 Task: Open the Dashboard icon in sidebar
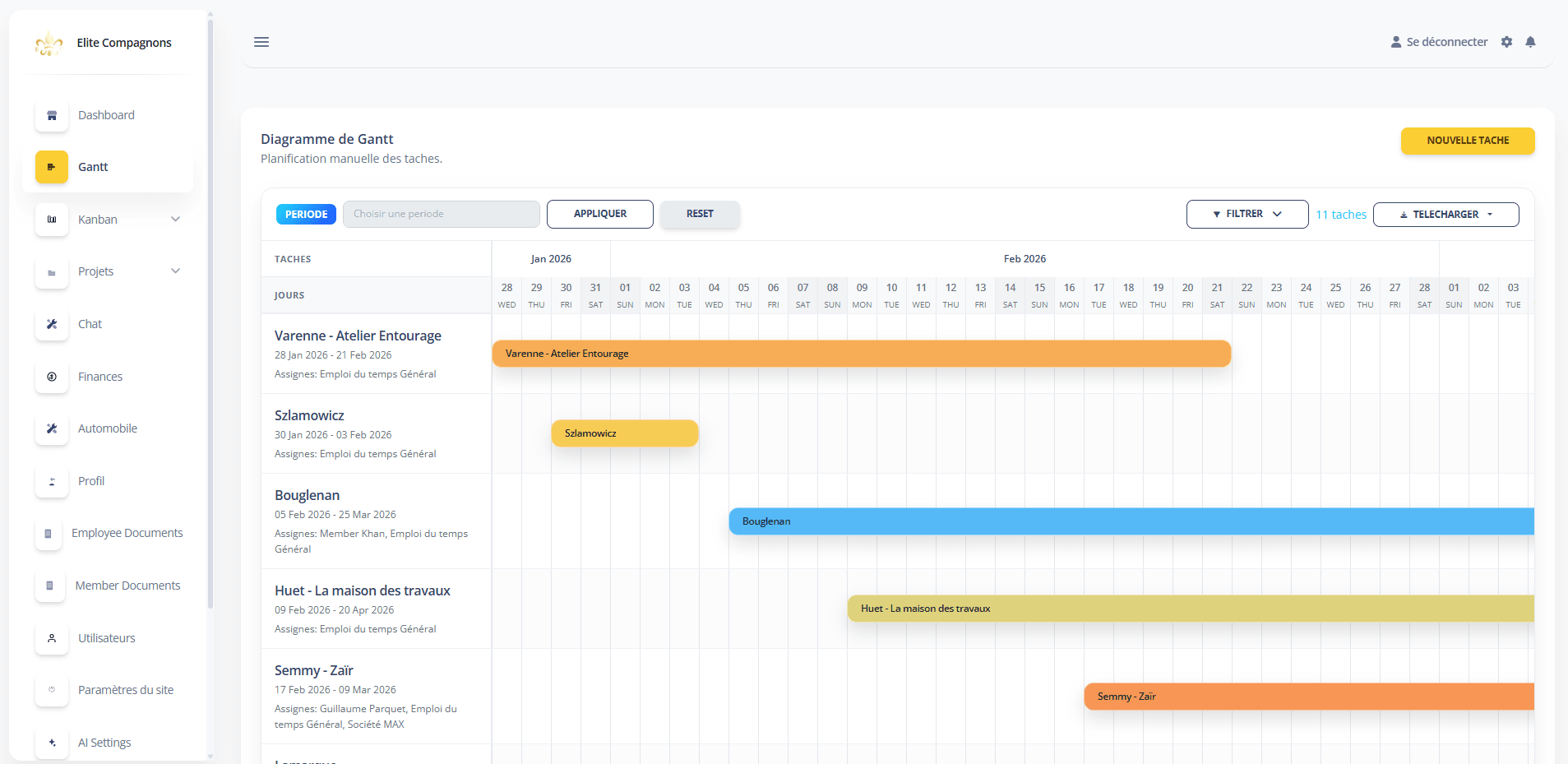coord(52,115)
